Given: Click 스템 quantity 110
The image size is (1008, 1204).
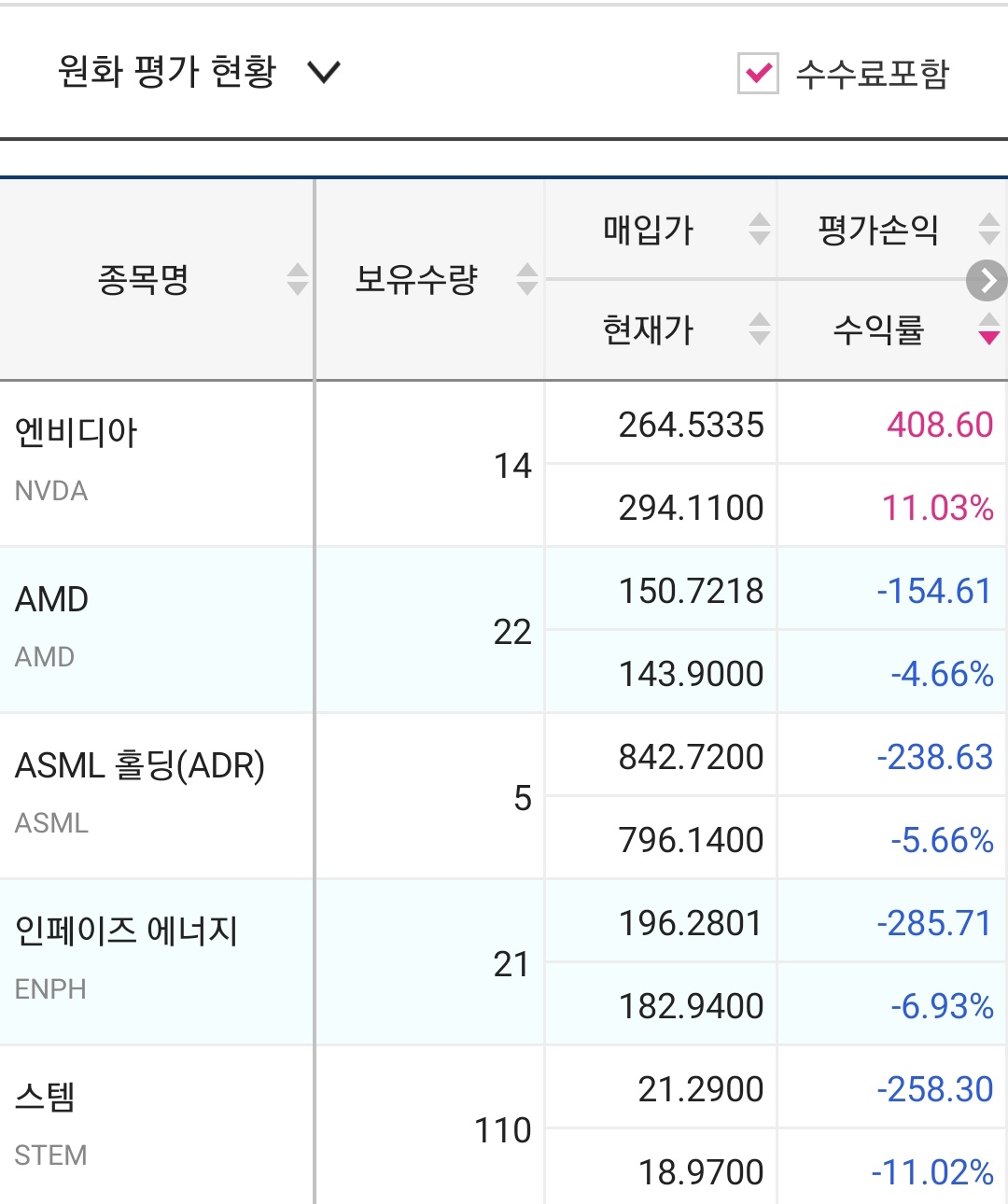Looking at the screenshot, I should point(503,1130).
